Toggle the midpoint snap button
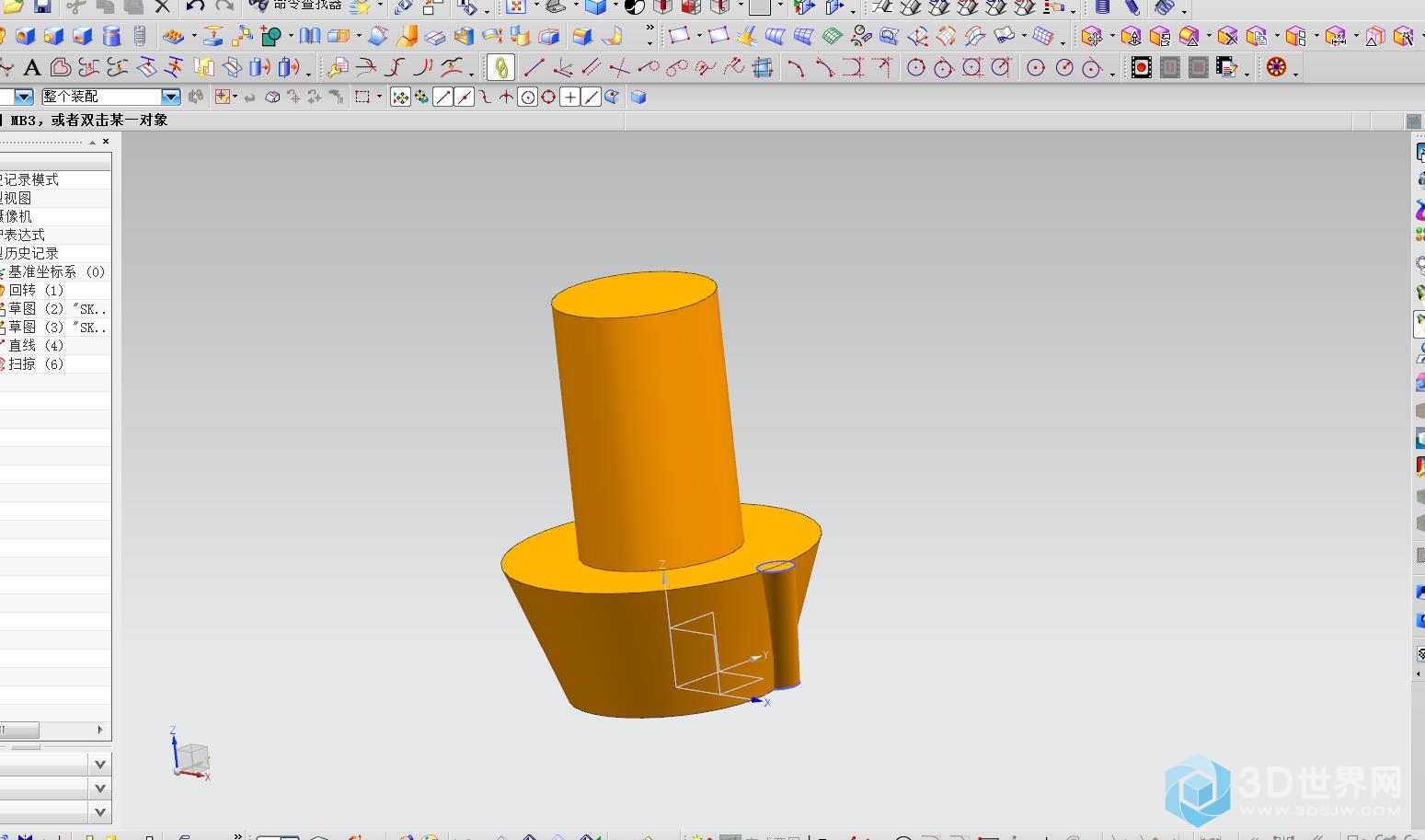 (x=465, y=97)
